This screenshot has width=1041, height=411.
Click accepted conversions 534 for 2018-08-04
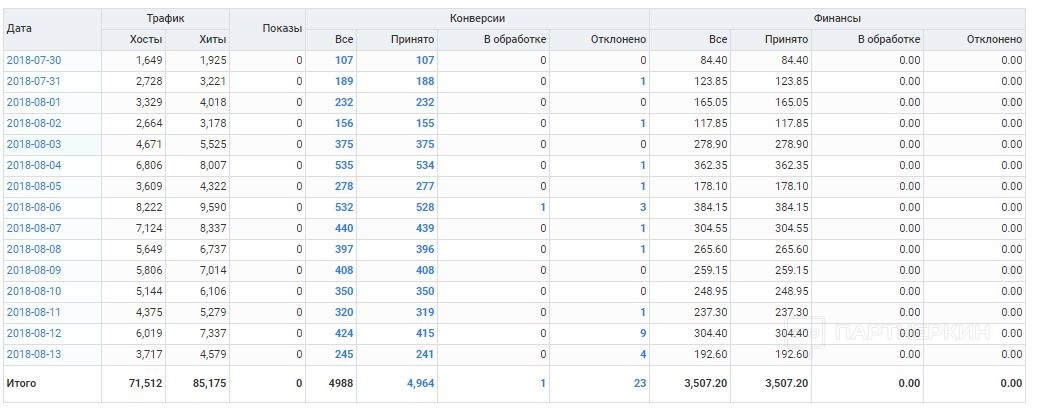click(x=425, y=165)
